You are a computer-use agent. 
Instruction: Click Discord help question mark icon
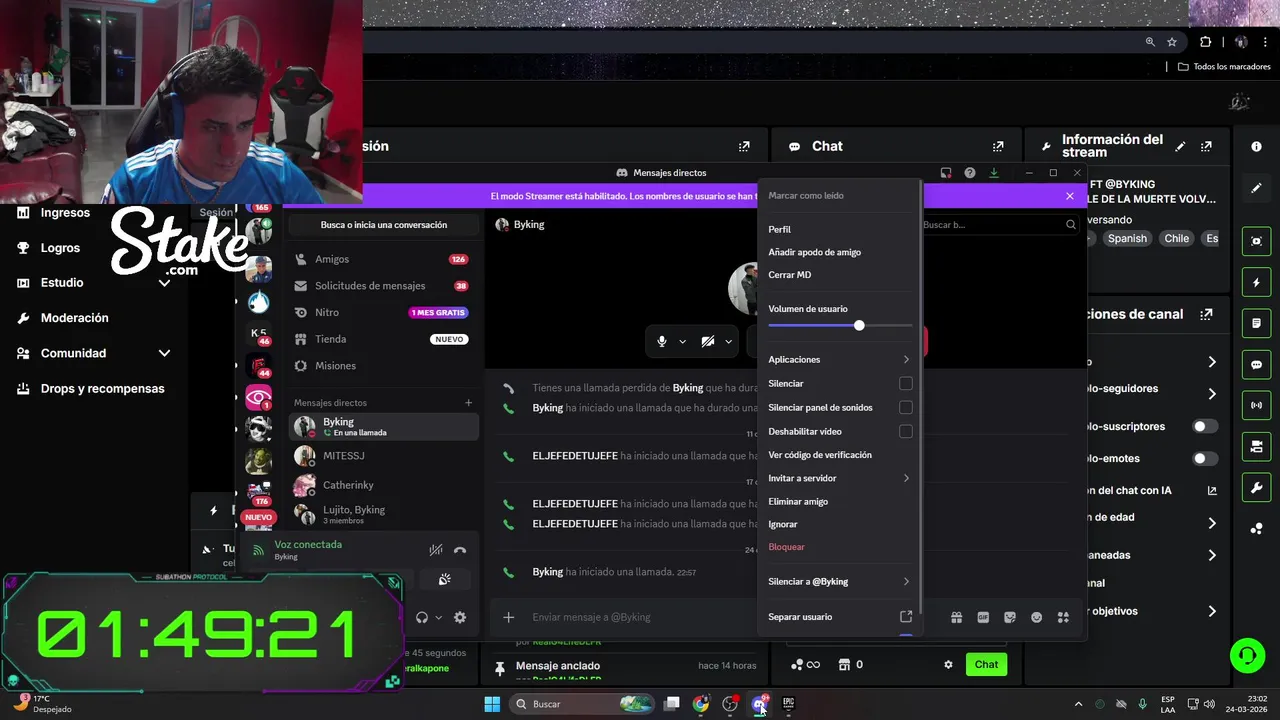point(970,173)
